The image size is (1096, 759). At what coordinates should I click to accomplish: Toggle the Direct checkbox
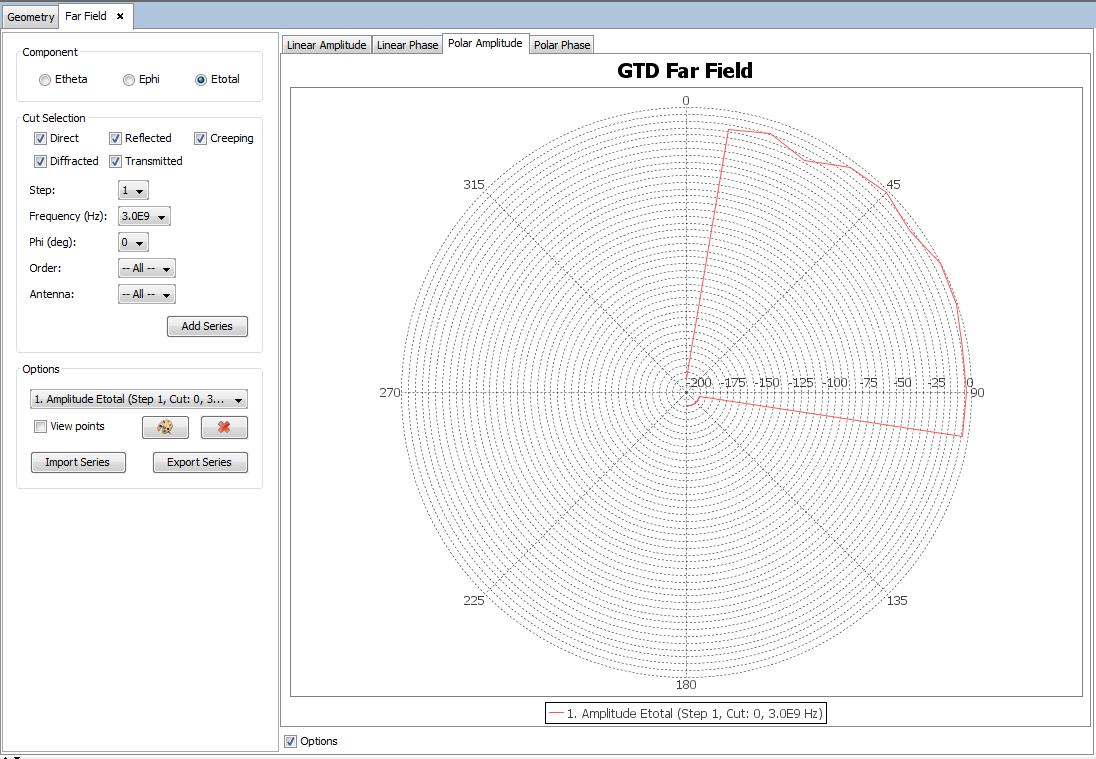(41, 138)
